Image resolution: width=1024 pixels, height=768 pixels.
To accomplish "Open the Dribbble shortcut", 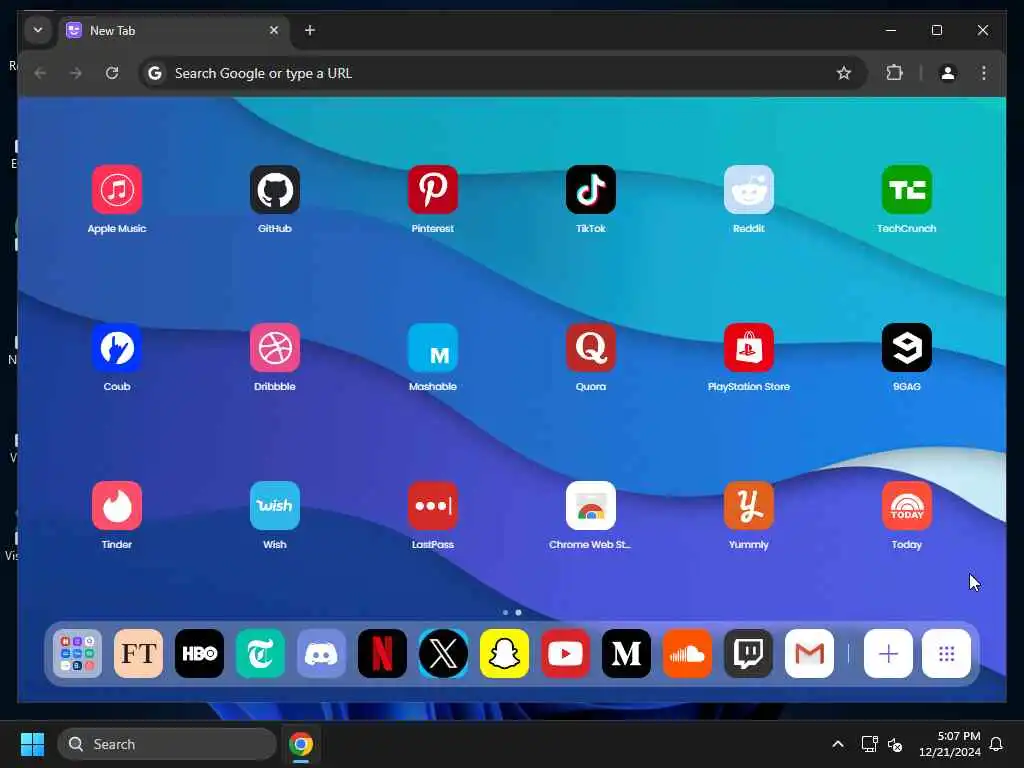I will 275,348.
